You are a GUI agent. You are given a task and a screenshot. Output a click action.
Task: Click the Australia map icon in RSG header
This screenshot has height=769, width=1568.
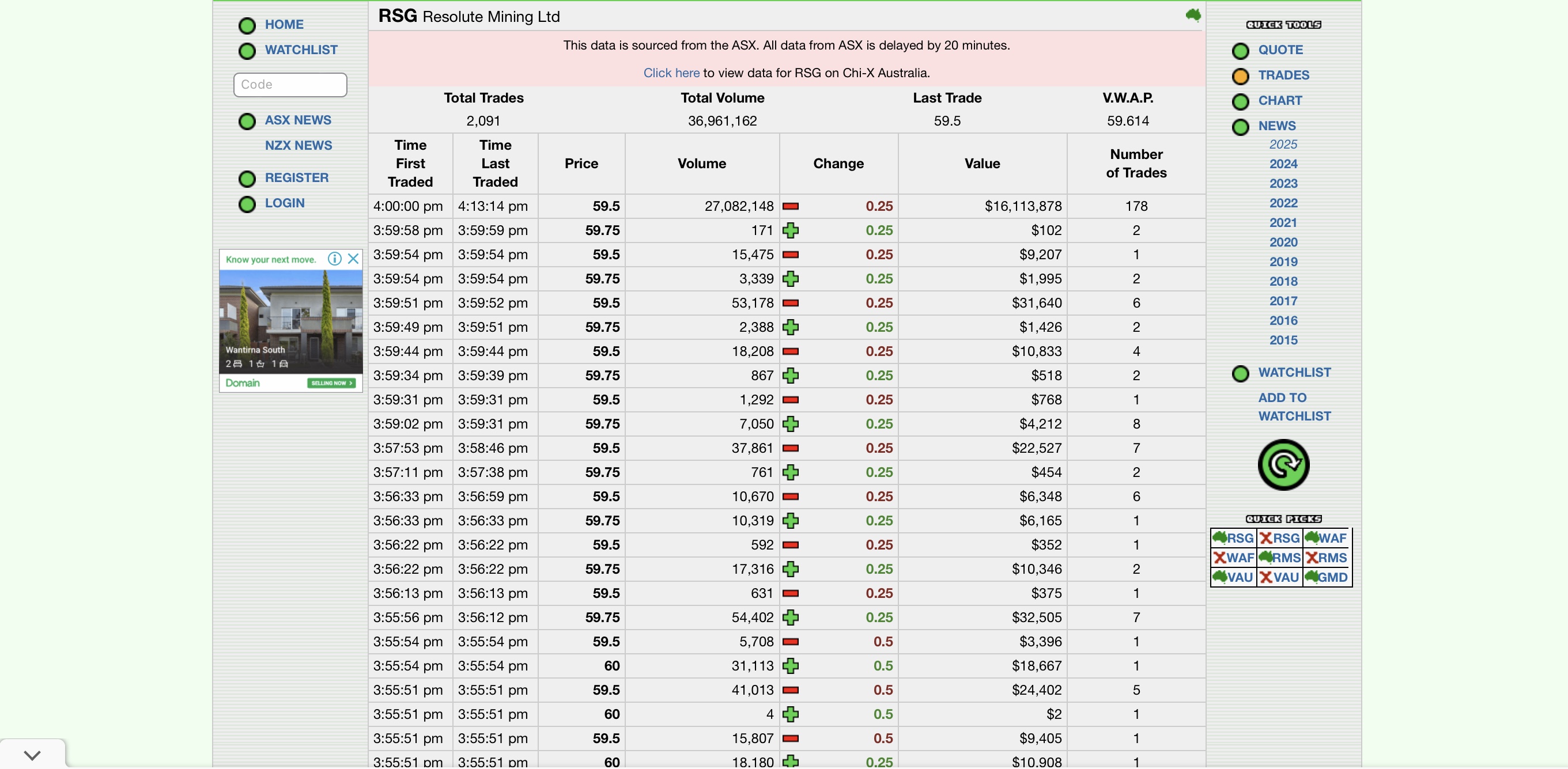(x=1193, y=15)
